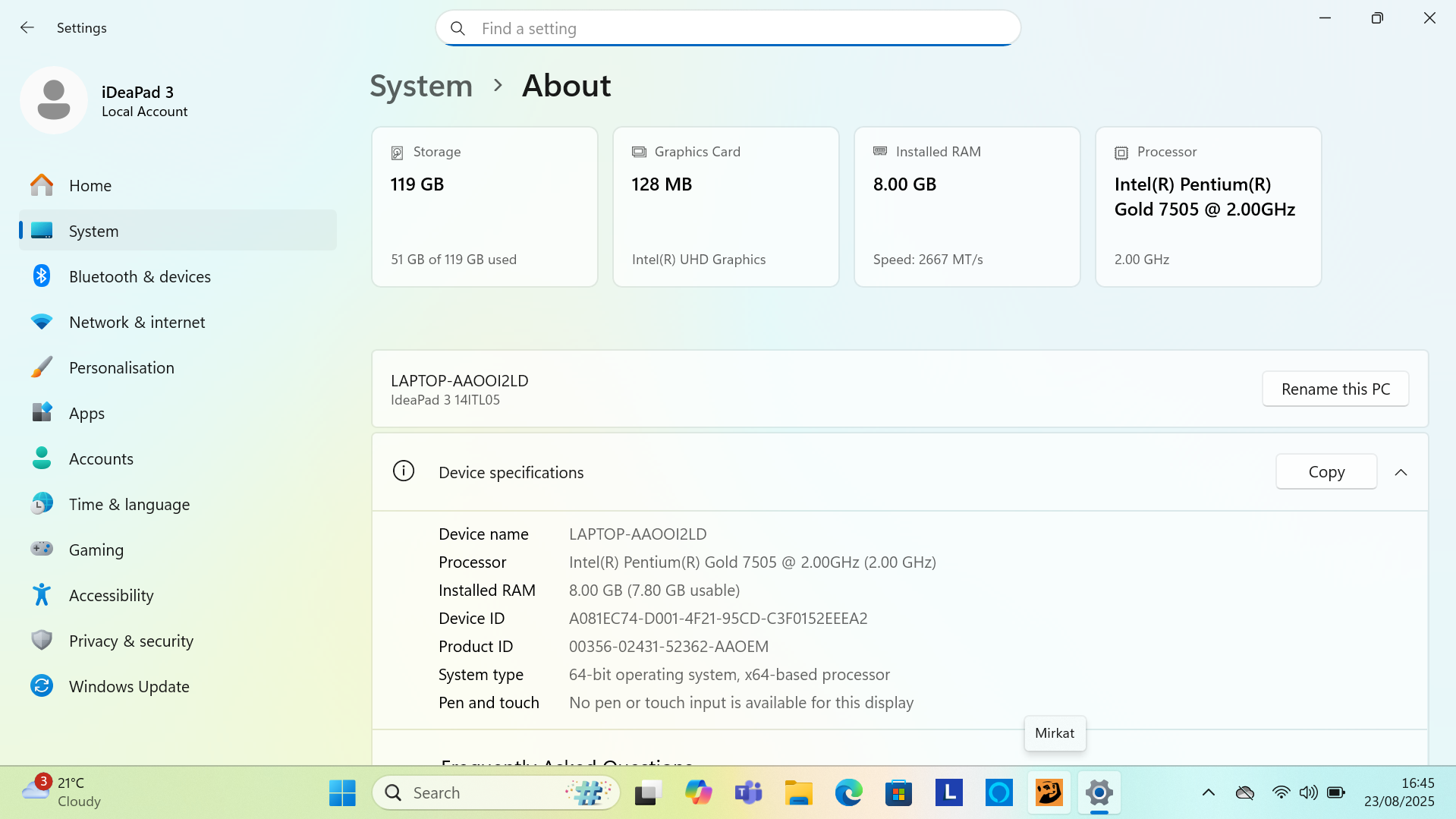Viewport: 1456px width, 819px height.
Task: Go to Network & internet settings
Action: (137, 322)
